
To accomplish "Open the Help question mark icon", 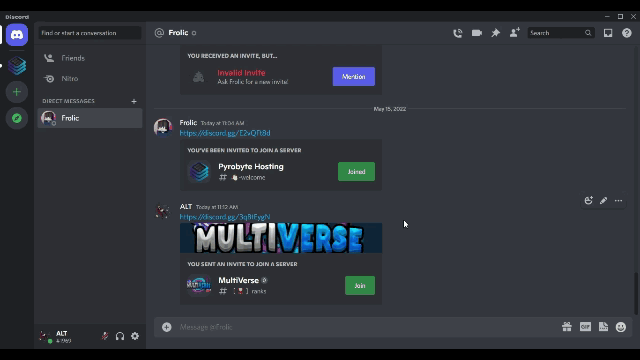I will 627,33.
